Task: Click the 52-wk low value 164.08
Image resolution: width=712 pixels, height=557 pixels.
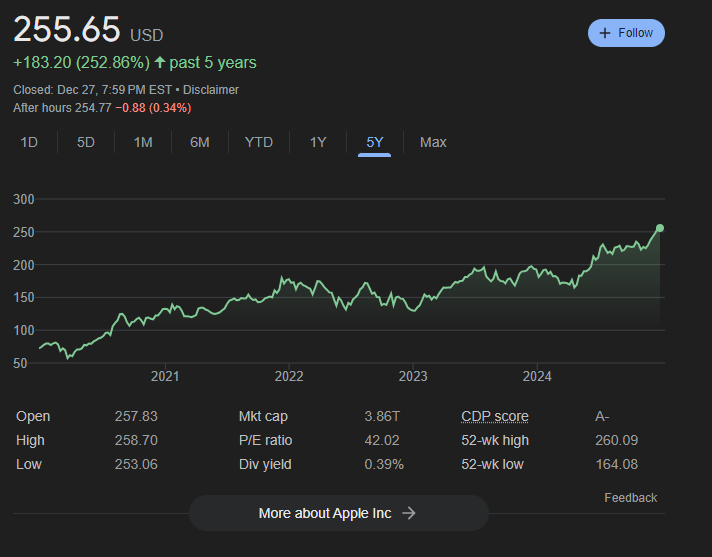Action: (617, 464)
